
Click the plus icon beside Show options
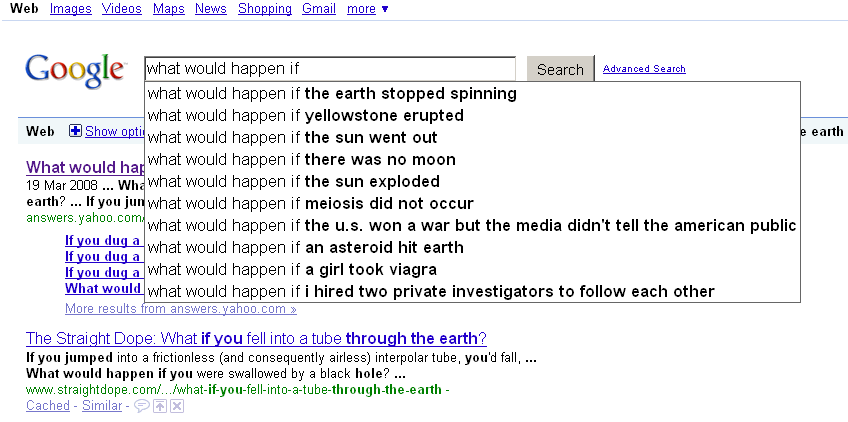pos(76,131)
